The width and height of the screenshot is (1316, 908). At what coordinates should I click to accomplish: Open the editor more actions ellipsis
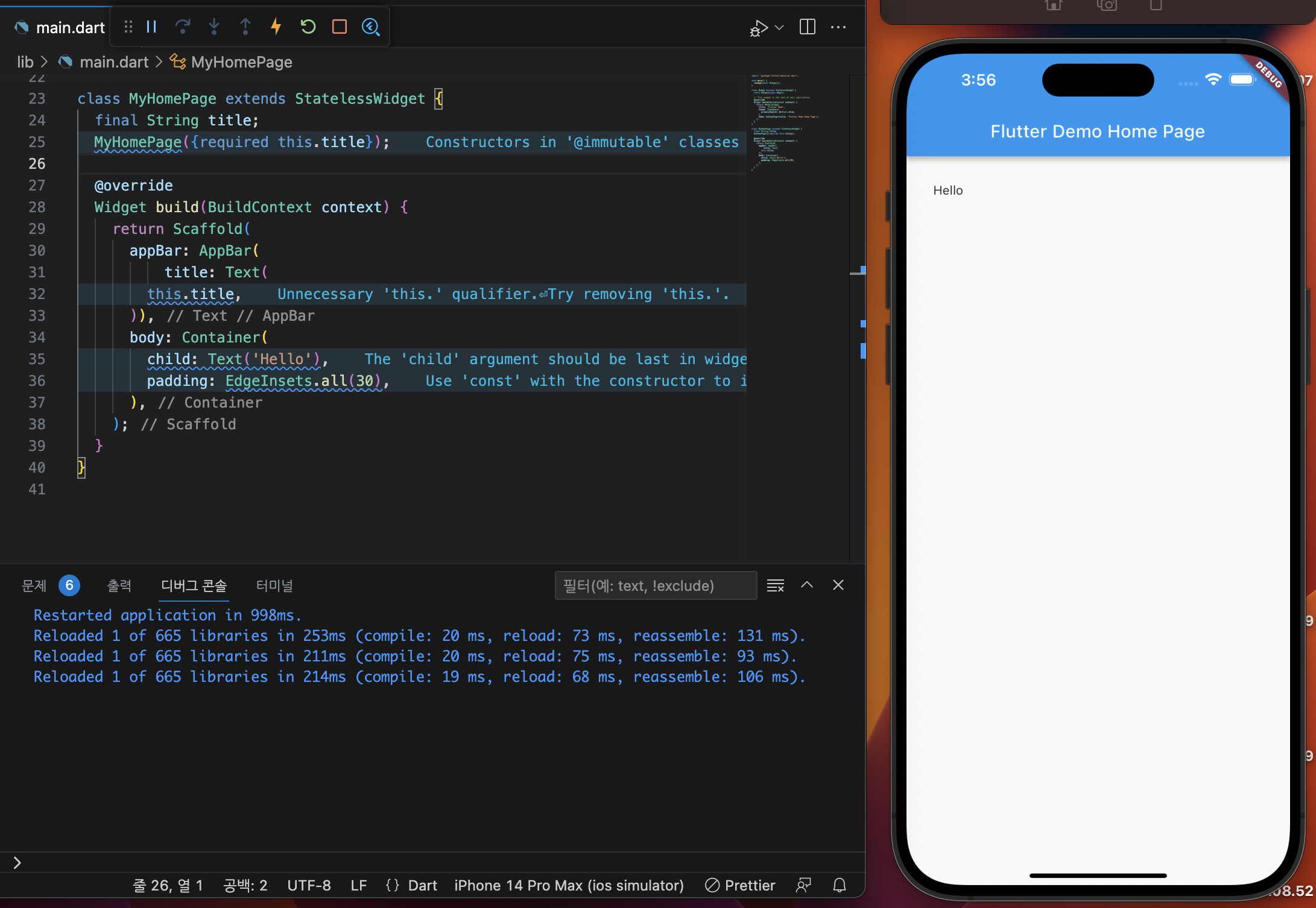[x=838, y=27]
